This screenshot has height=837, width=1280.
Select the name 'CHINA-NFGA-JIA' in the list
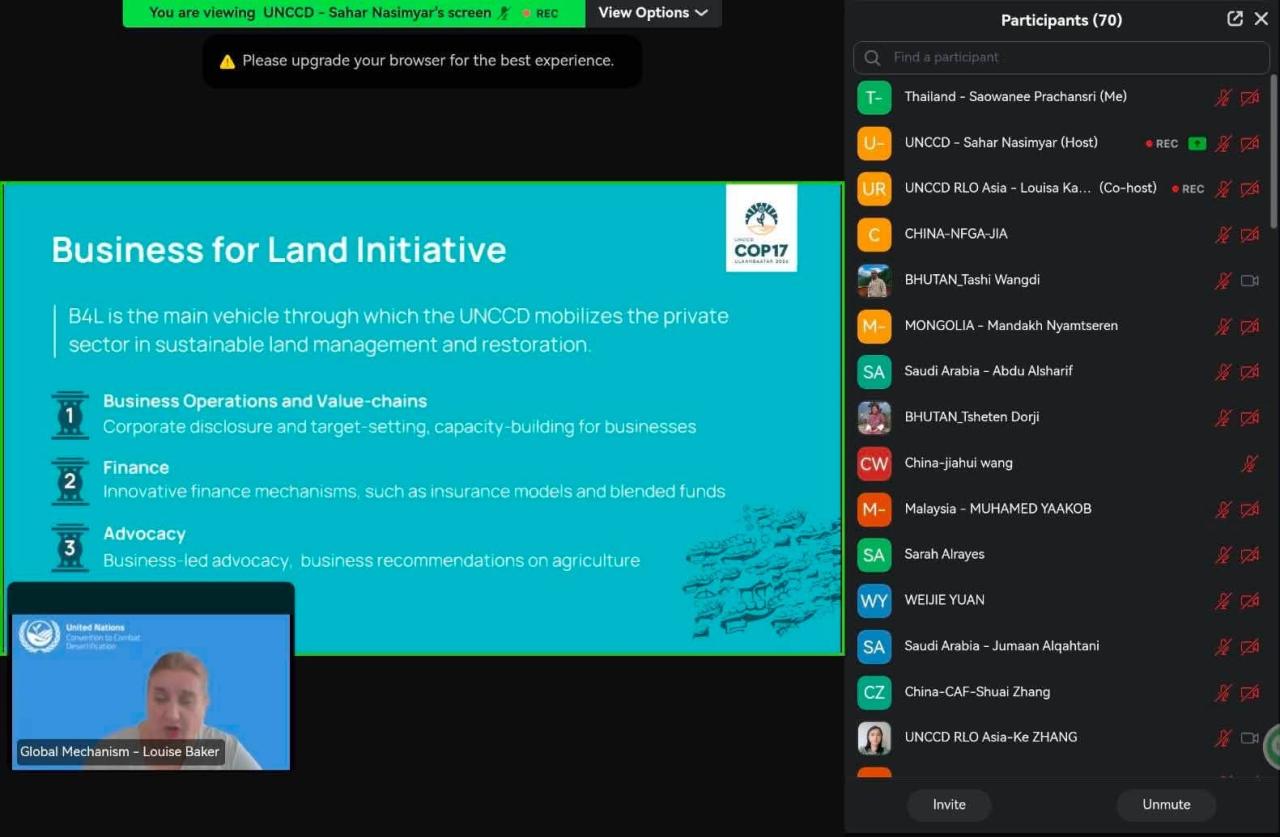(956, 234)
